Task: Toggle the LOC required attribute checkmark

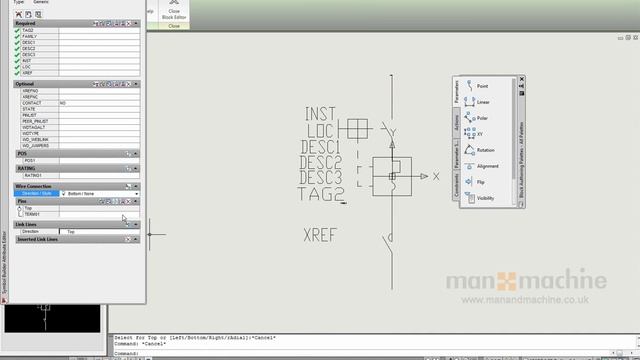Action: (x=17, y=67)
